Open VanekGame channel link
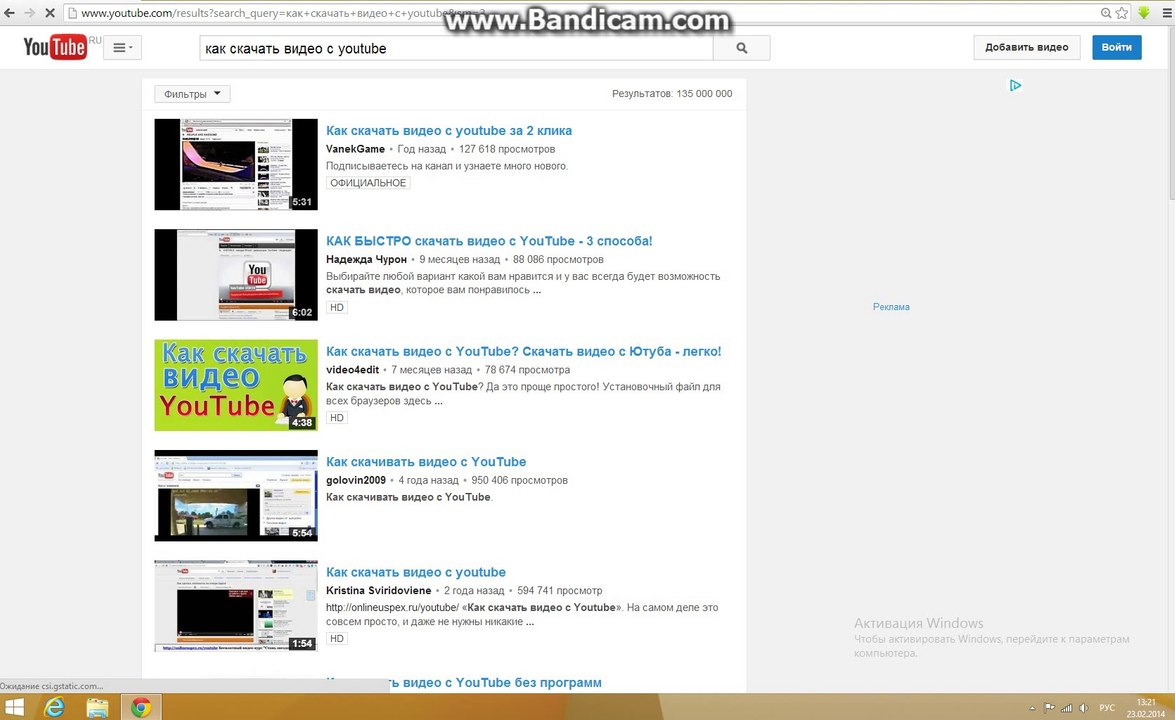1175x720 pixels. click(x=355, y=149)
